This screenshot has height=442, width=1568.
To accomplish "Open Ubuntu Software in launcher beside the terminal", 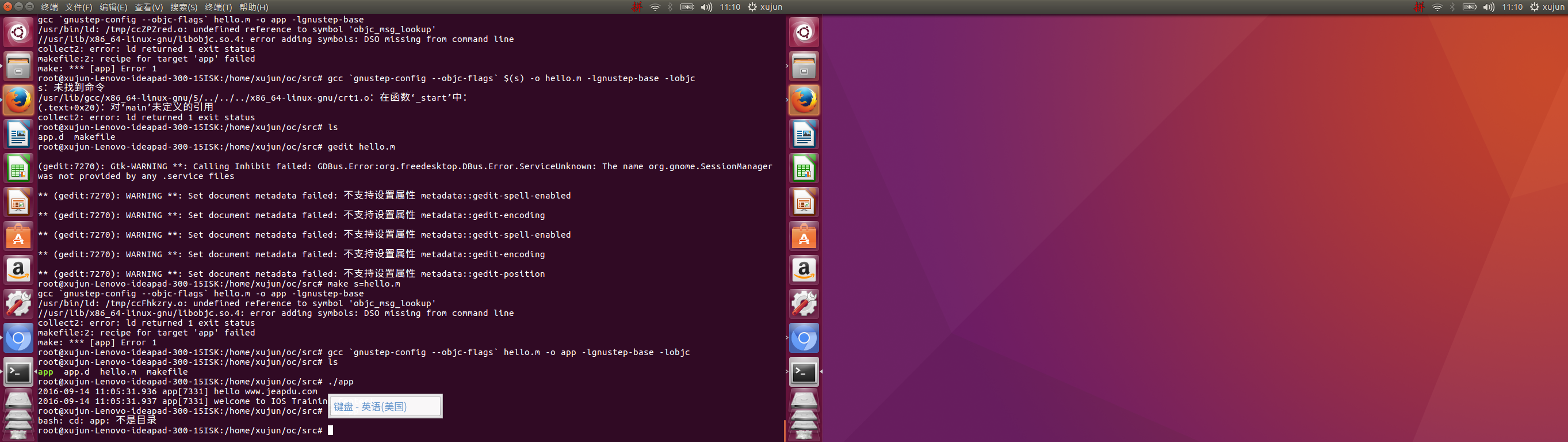I will [x=18, y=236].
